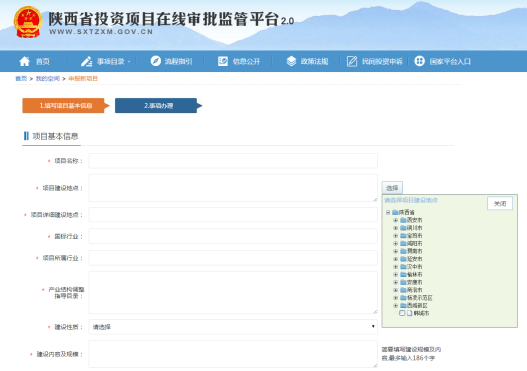The height and width of the screenshot is (371, 527).
Task: Click the folder icon of 榆林市
Action: click(403, 275)
